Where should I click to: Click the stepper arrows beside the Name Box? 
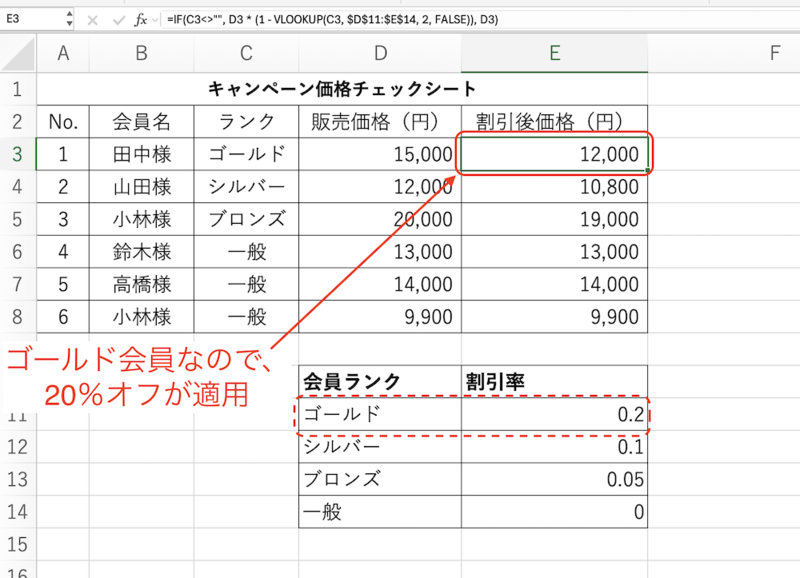69,17
